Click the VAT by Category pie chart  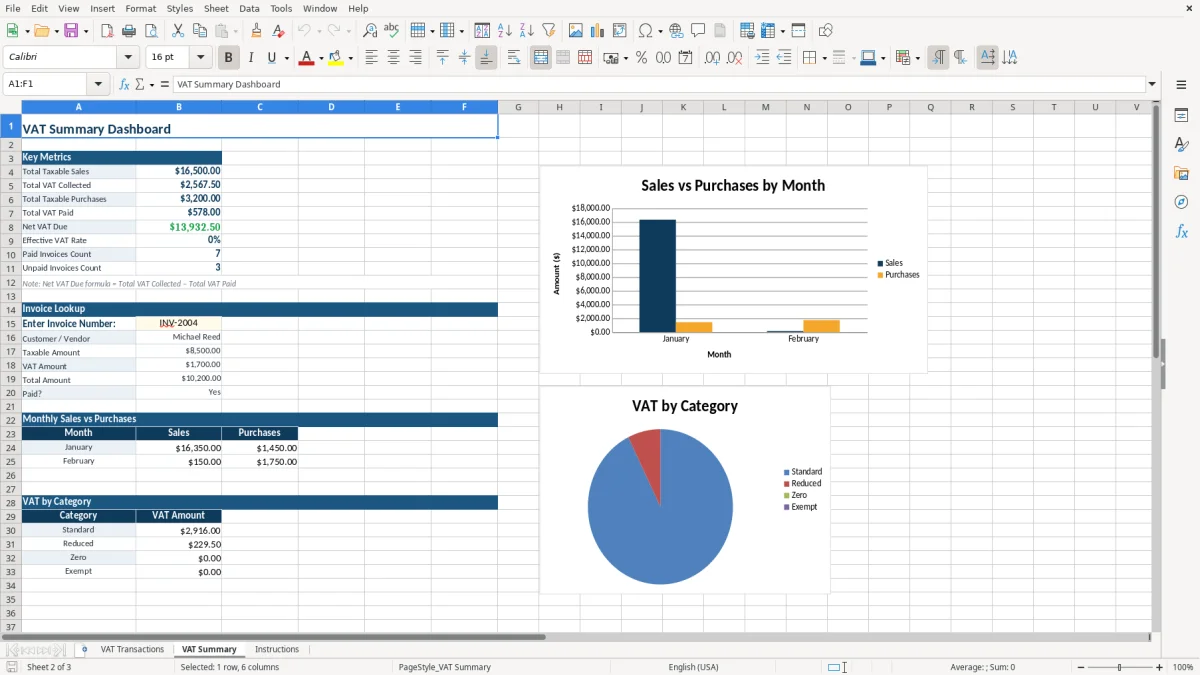660,507
